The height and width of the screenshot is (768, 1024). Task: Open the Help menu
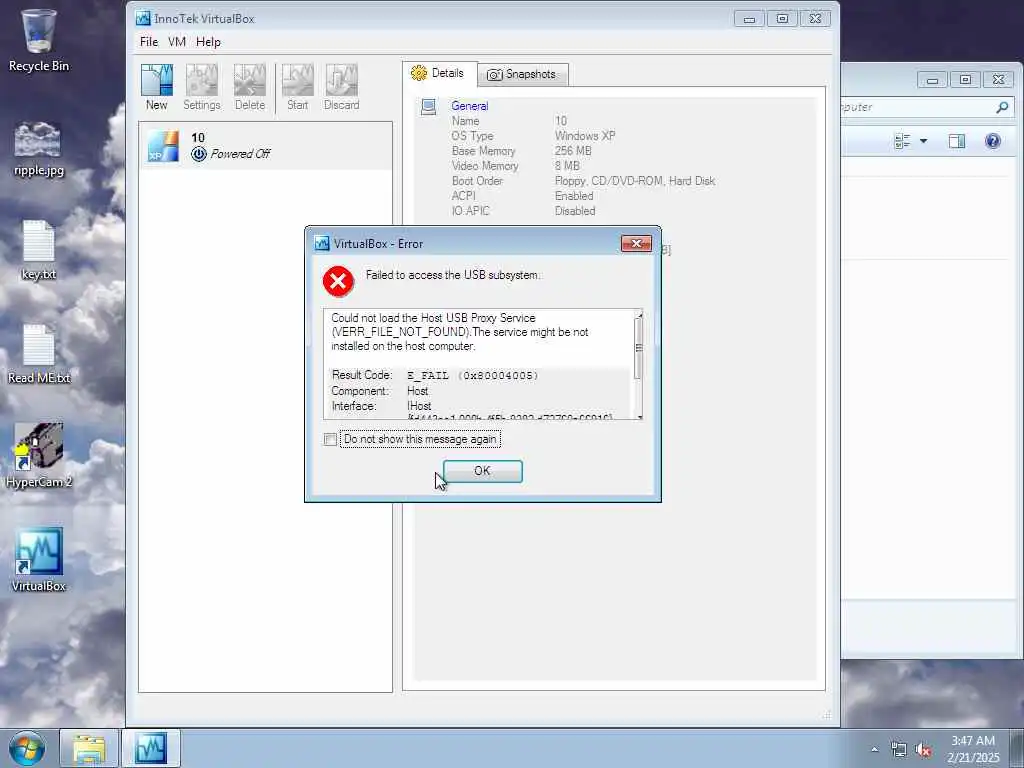click(x=208, y=42)
